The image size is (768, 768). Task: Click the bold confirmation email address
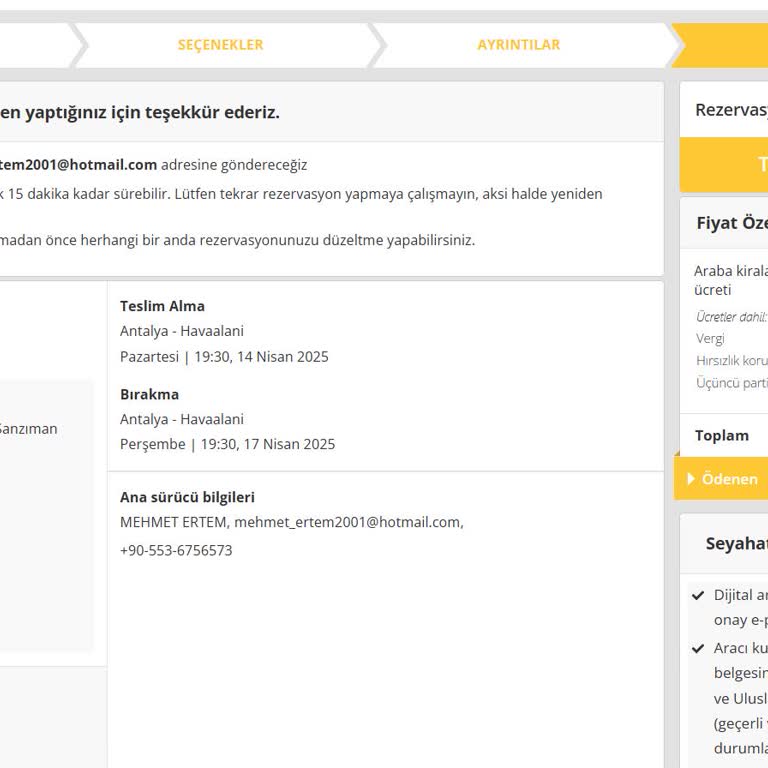78,165
